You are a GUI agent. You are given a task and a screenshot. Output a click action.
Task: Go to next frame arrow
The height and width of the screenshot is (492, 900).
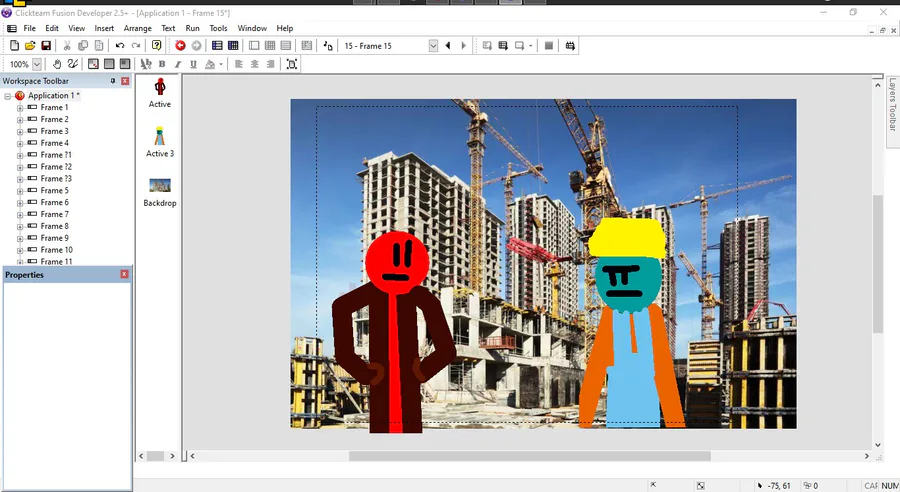464,45
